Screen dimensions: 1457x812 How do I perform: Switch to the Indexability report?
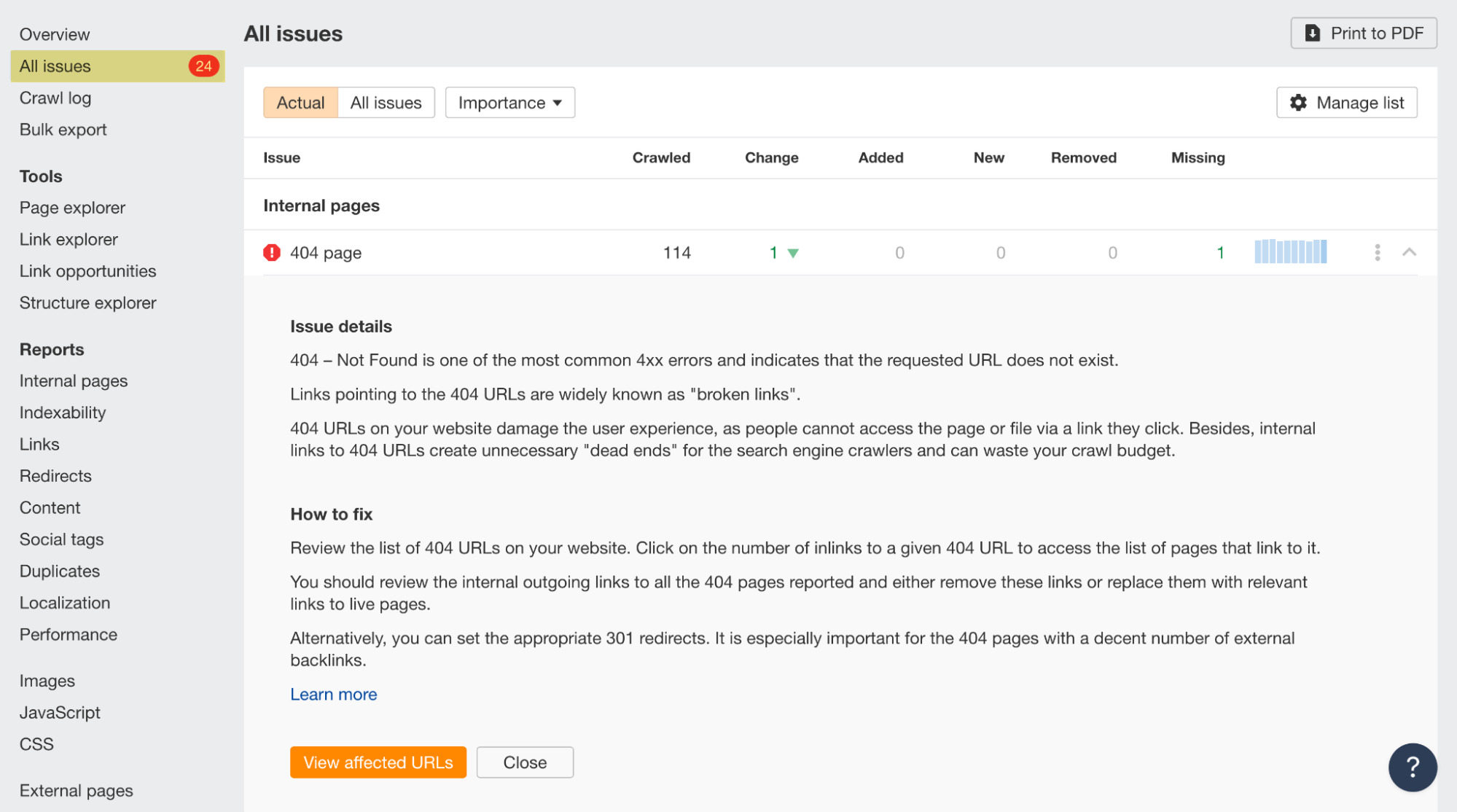62,412
